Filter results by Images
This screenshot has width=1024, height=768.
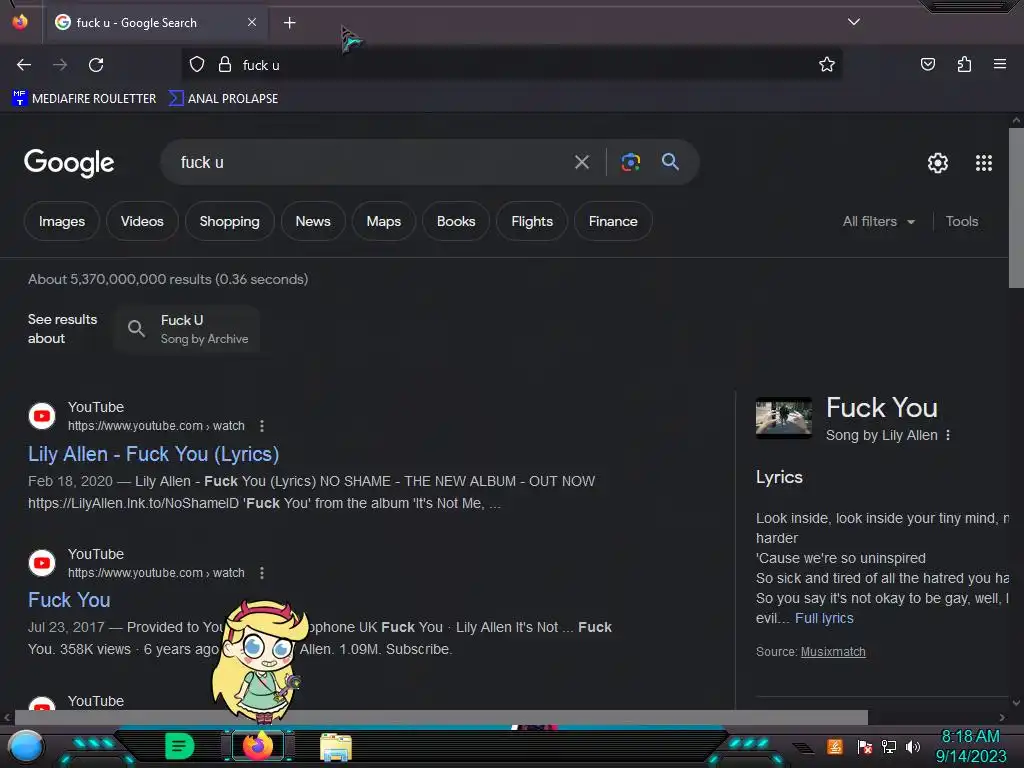62,221
